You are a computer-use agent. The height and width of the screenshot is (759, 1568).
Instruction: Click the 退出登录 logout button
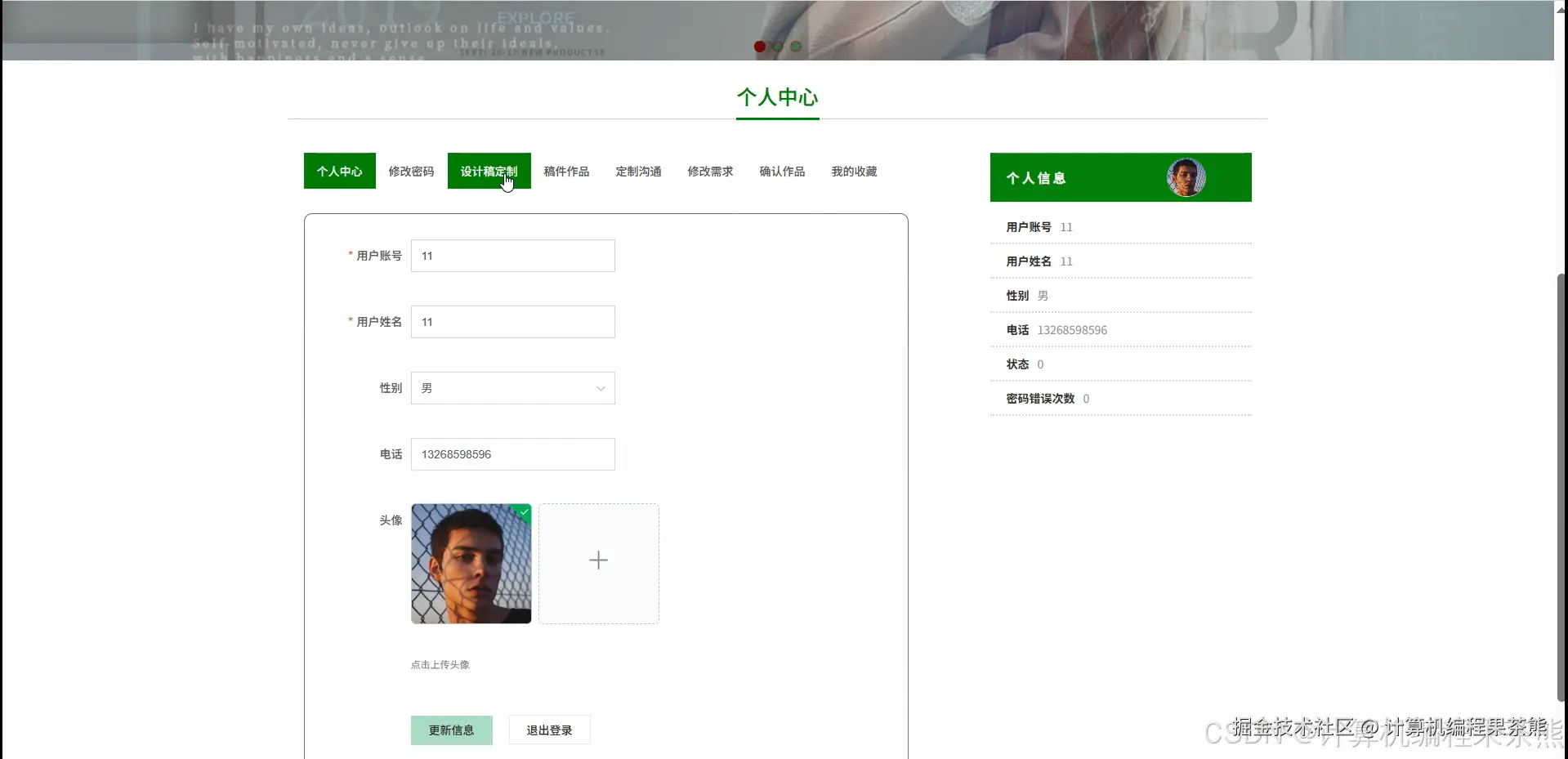pyautogui.click(x=548, y=730)
